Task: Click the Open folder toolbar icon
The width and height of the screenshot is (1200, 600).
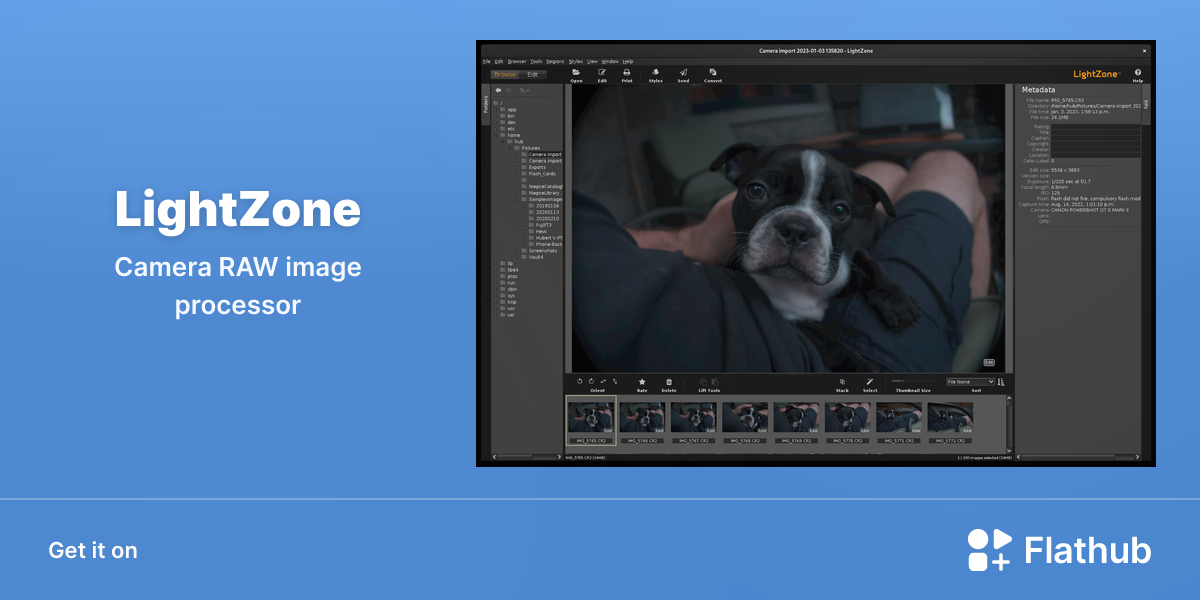Action: click(576, 72)
